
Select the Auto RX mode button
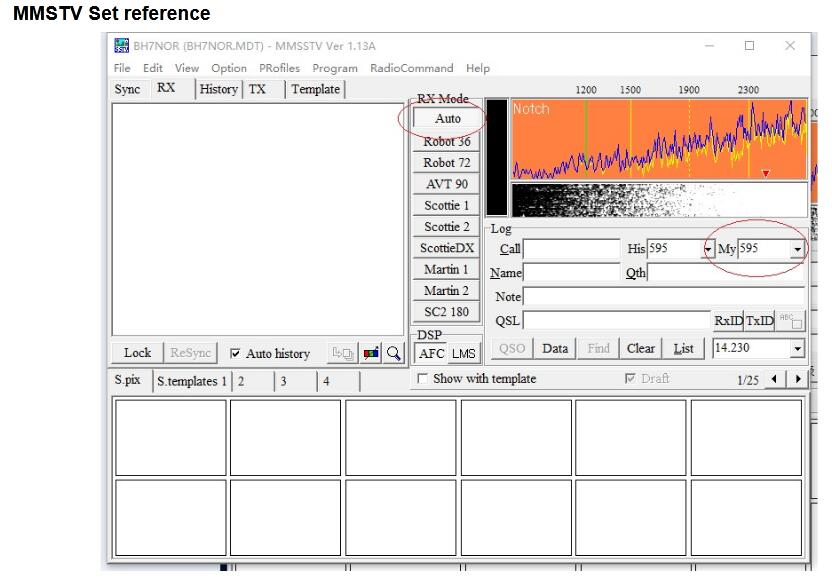point(448,119)
